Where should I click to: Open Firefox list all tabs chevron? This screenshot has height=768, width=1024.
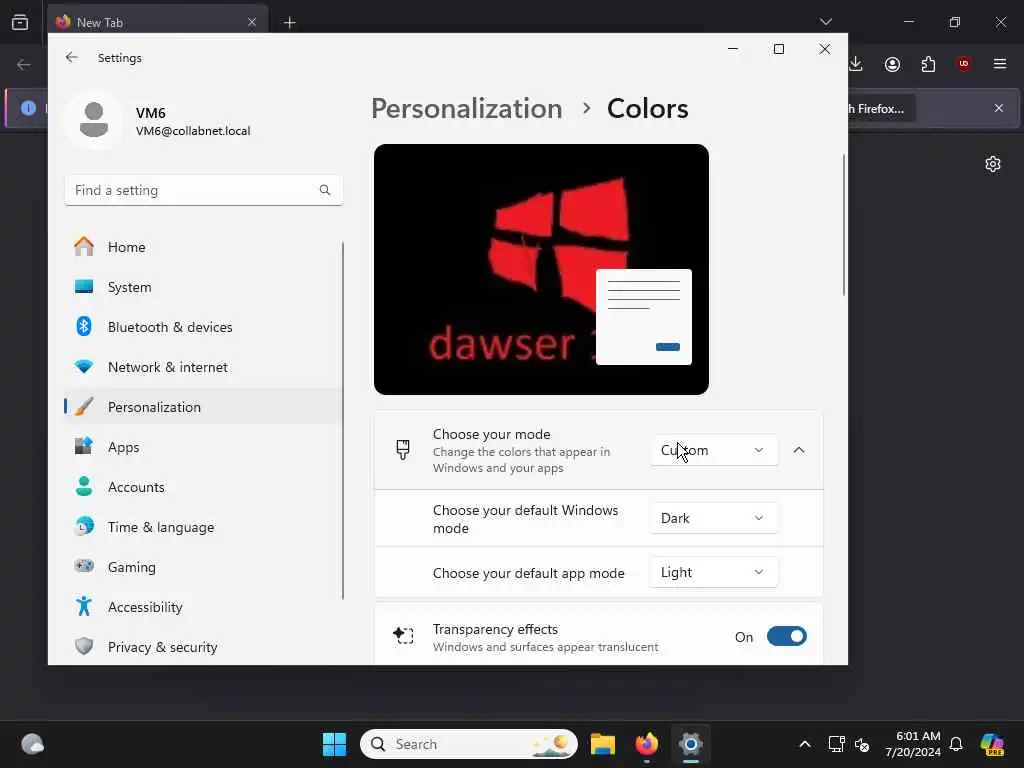[x=826, y=22]
